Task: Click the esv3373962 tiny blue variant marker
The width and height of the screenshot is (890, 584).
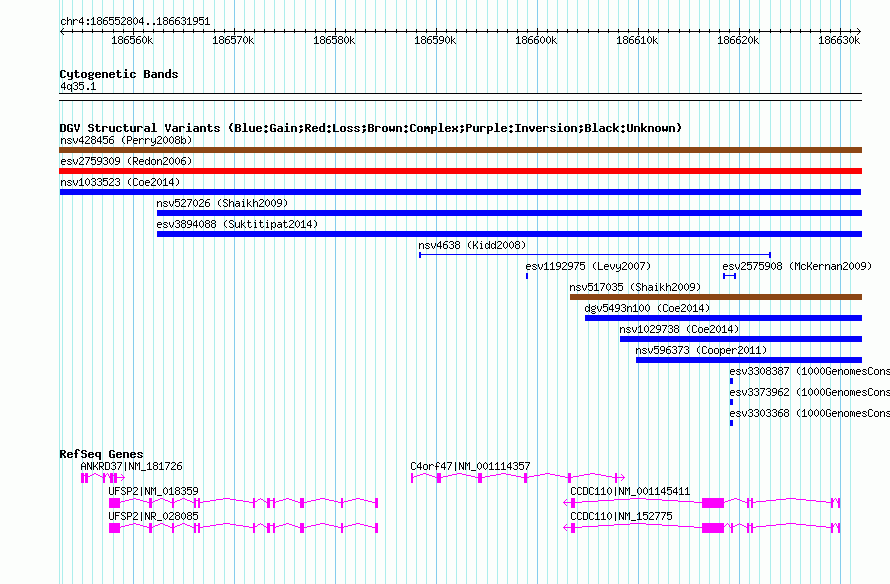Action: 731,402
